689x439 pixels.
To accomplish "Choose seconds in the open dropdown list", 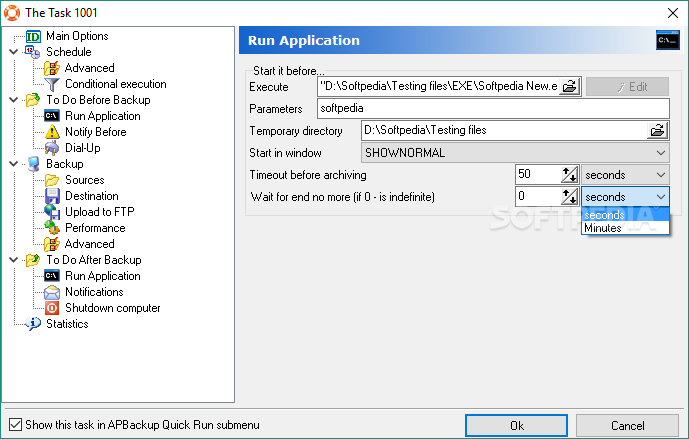I will pyautogui.click(x=625, y=215).
